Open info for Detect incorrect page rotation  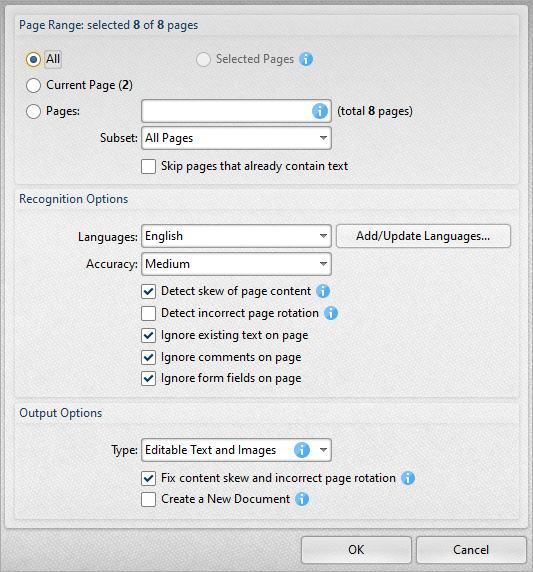[x=331, y=313]
